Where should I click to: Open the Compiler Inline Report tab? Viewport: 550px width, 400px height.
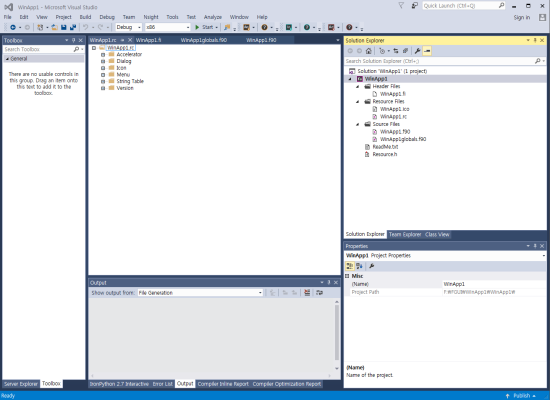pyautogui.click(x=223, y=384)
